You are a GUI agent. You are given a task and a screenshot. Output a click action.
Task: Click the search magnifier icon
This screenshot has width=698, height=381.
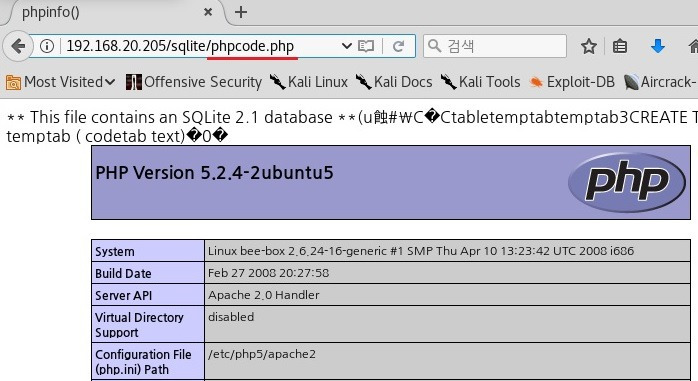[434, 45]
